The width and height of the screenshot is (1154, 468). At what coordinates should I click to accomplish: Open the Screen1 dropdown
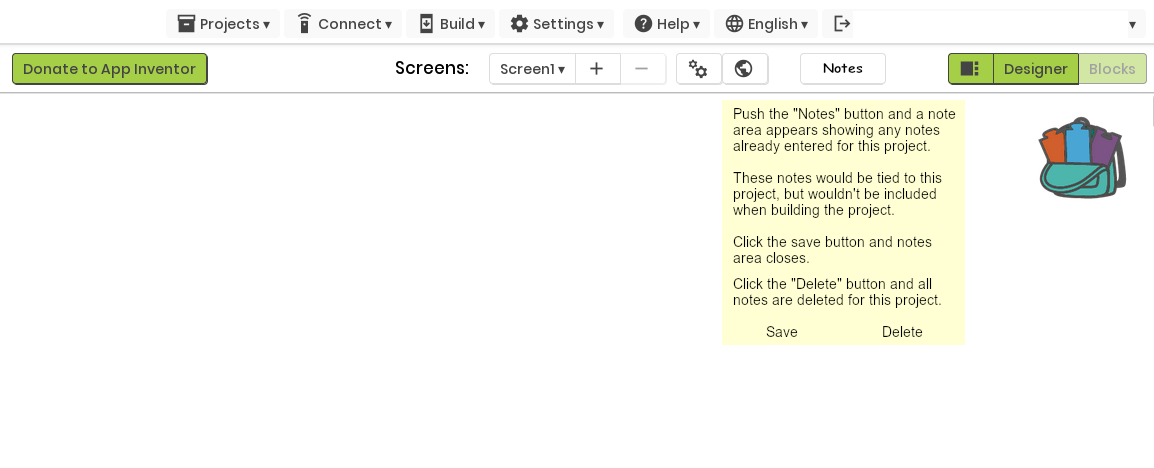[532, 69]
